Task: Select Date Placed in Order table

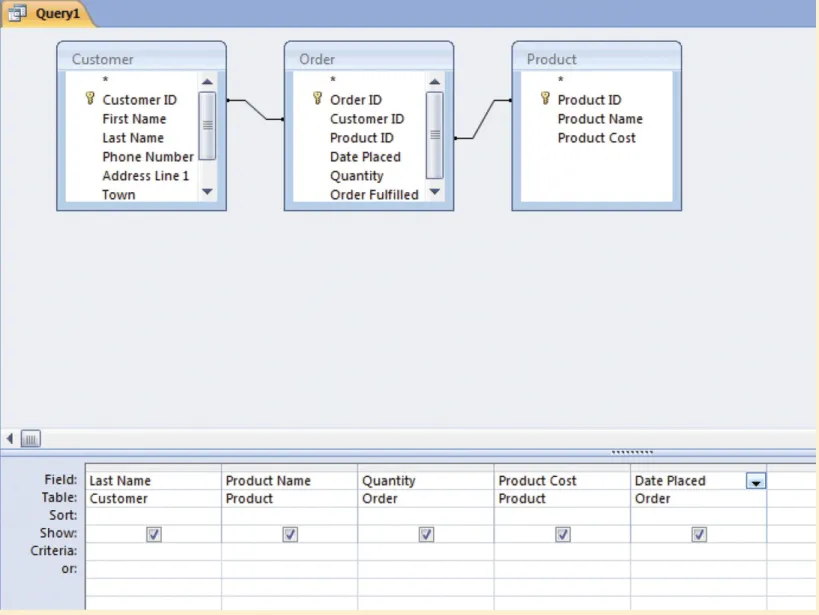Action: pos(365,157)
